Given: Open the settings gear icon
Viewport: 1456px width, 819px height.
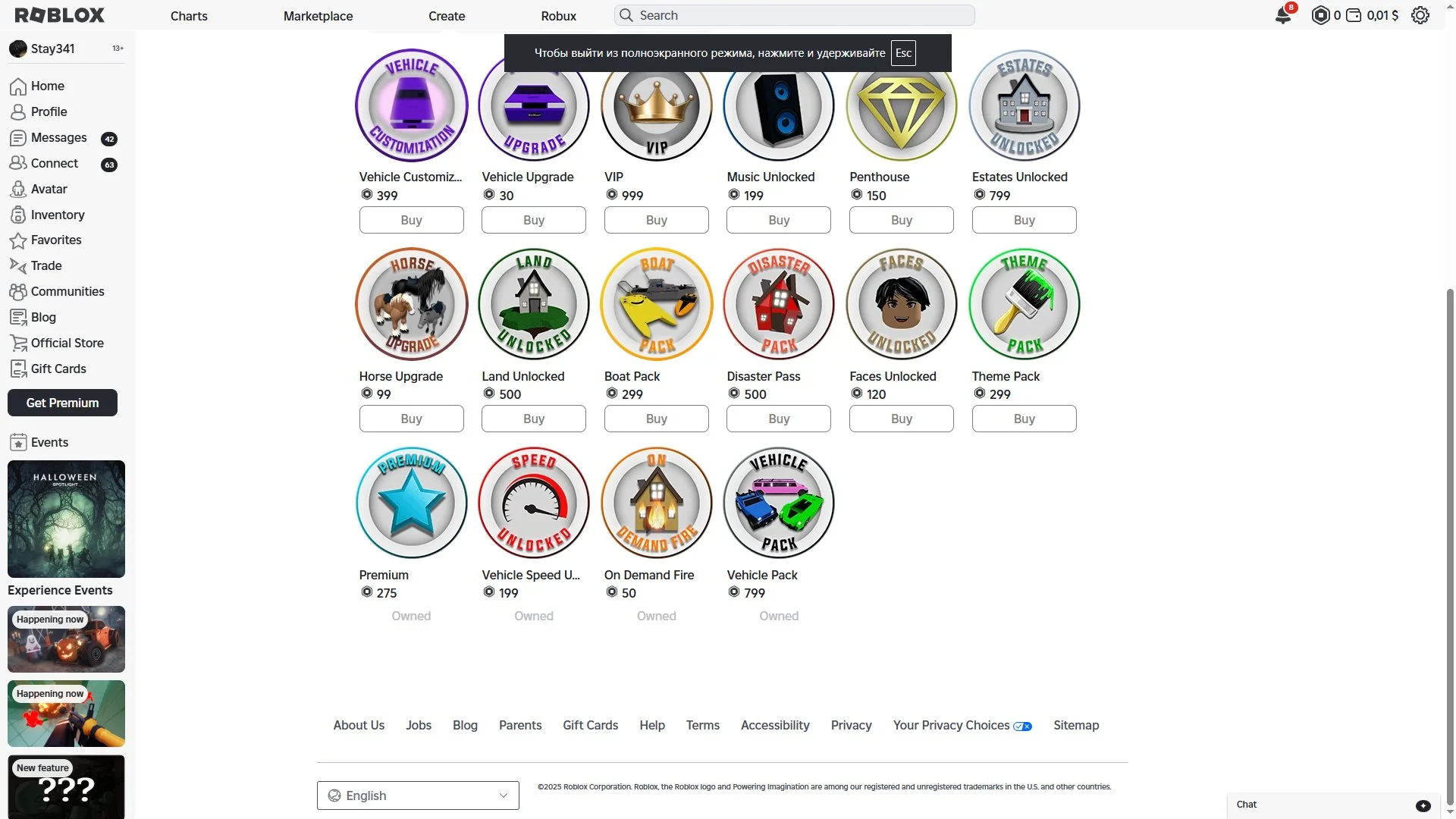Looking at the screenshot, I should coord(1420,15).
